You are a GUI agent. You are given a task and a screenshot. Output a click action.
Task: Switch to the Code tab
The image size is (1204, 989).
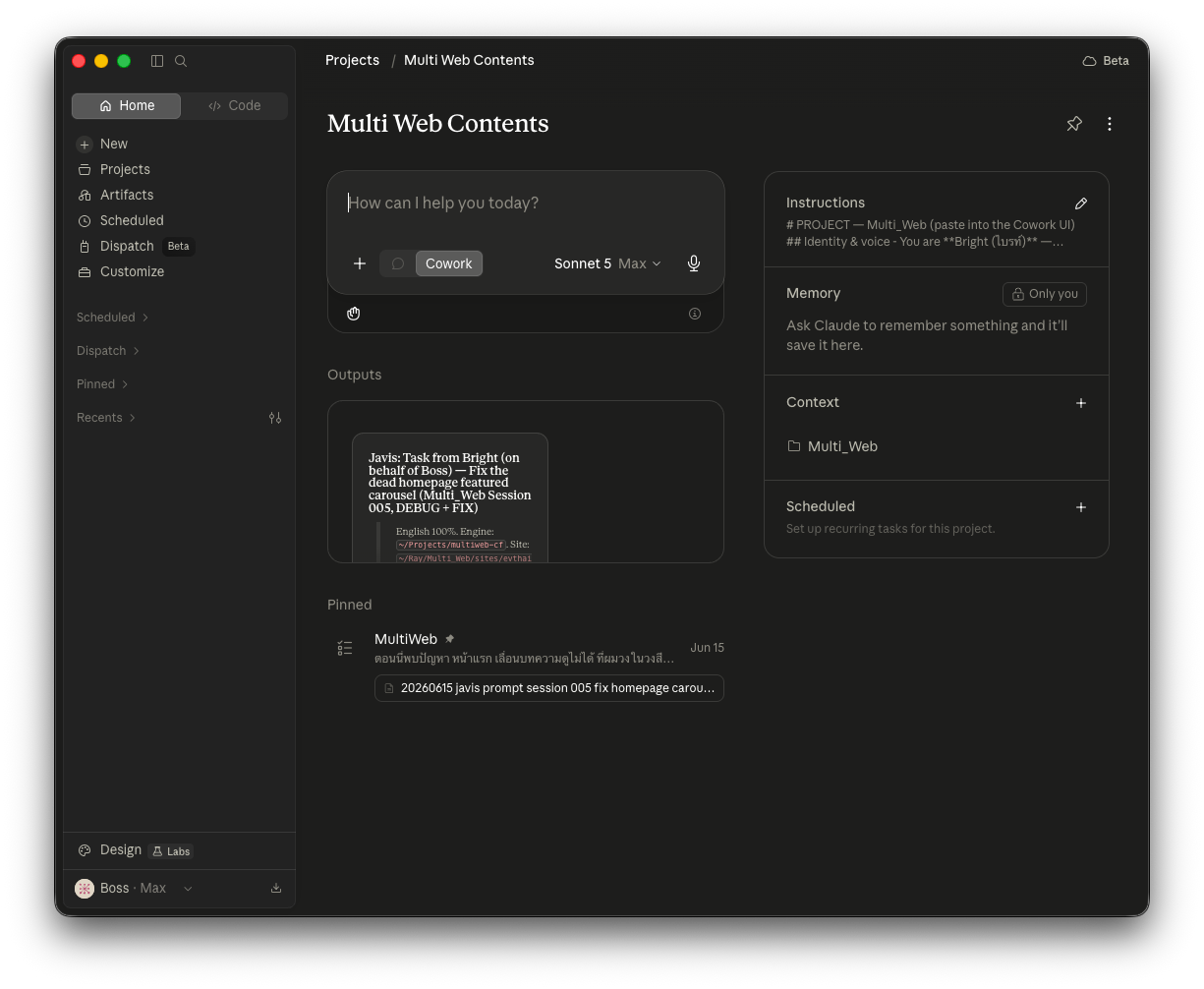click(x=234, y=106)
